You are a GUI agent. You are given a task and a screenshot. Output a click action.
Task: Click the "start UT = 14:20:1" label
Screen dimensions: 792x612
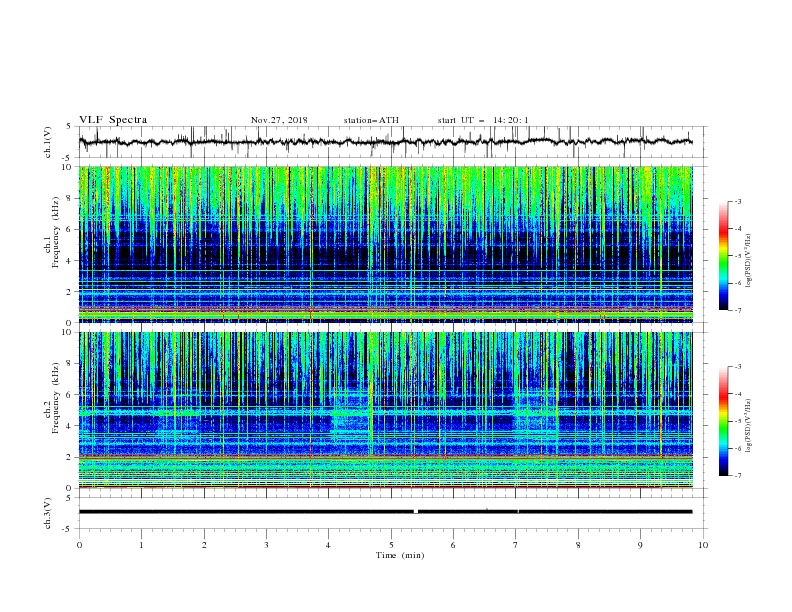pyautogui.click(x=483, y=120)
